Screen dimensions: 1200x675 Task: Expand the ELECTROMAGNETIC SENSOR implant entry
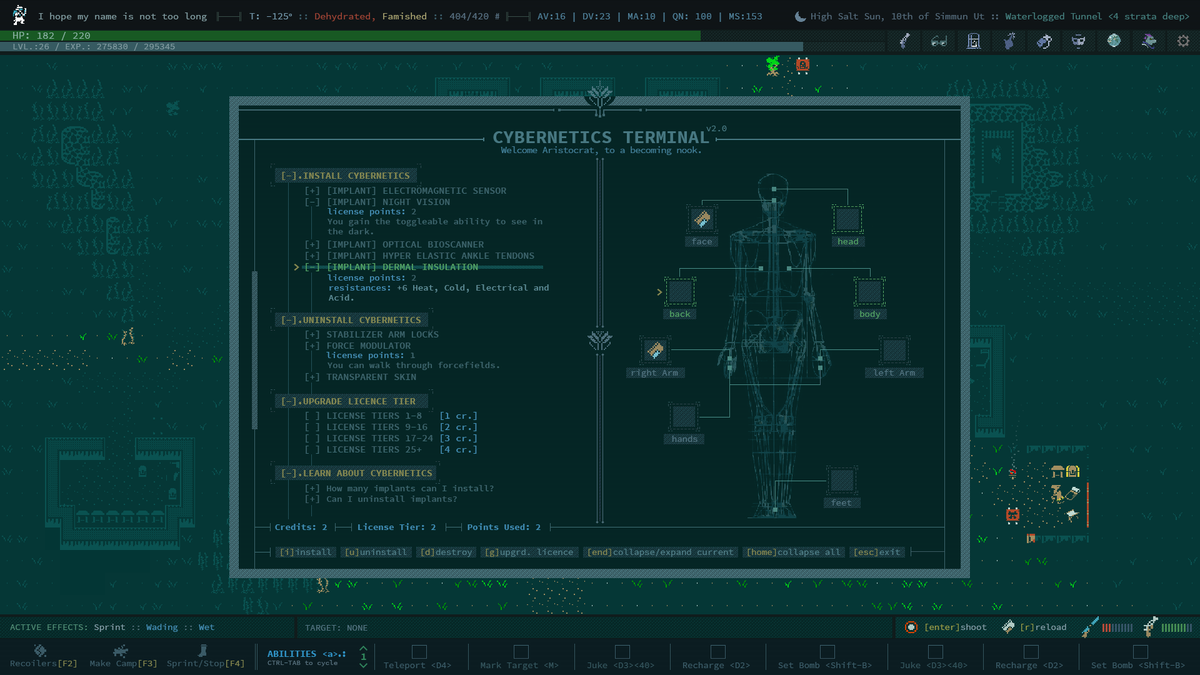(312, 191)
